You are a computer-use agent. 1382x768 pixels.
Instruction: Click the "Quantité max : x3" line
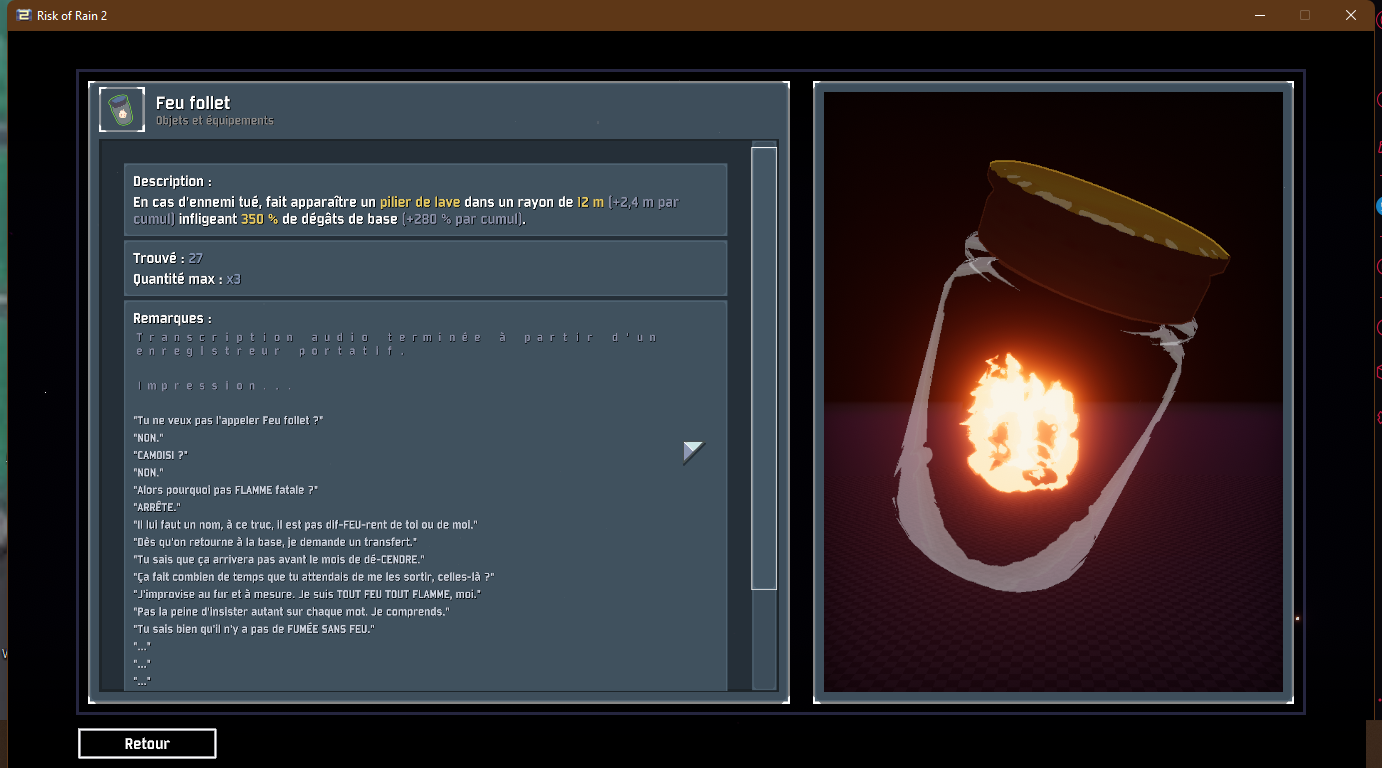tap(187, 279)
